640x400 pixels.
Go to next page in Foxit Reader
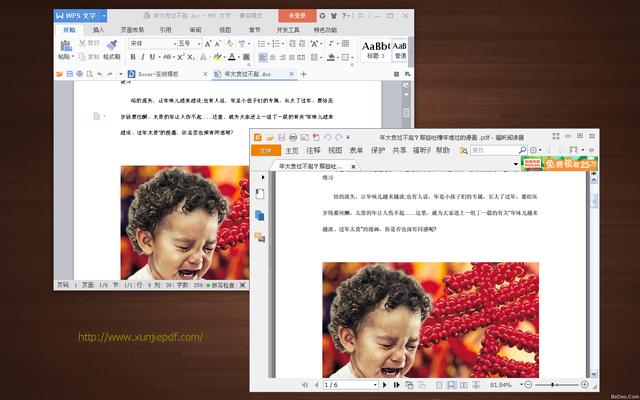(x=384, y=385)
